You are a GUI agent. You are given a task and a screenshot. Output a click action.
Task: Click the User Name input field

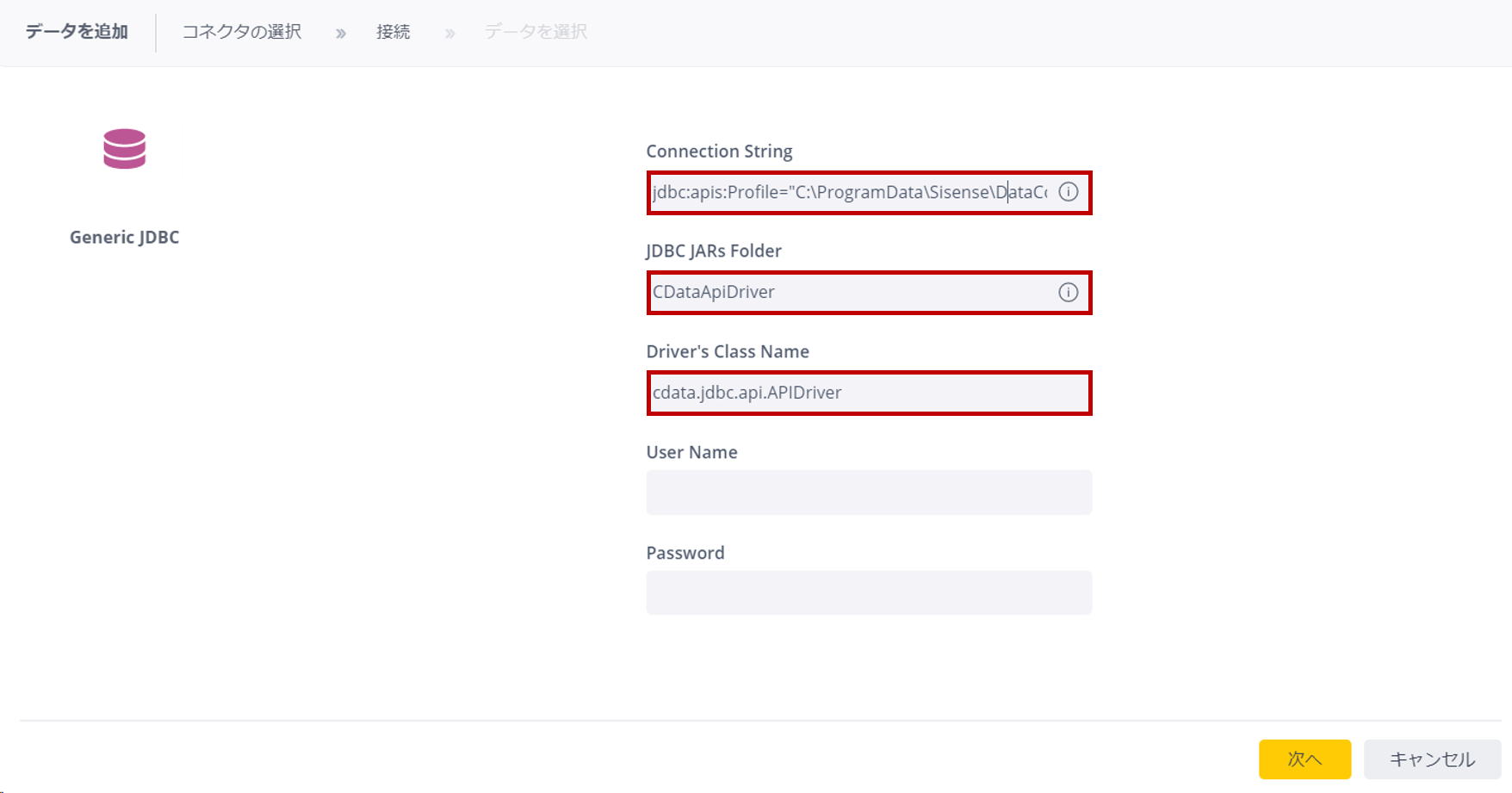pyautogui.click(x=869, y=493)
